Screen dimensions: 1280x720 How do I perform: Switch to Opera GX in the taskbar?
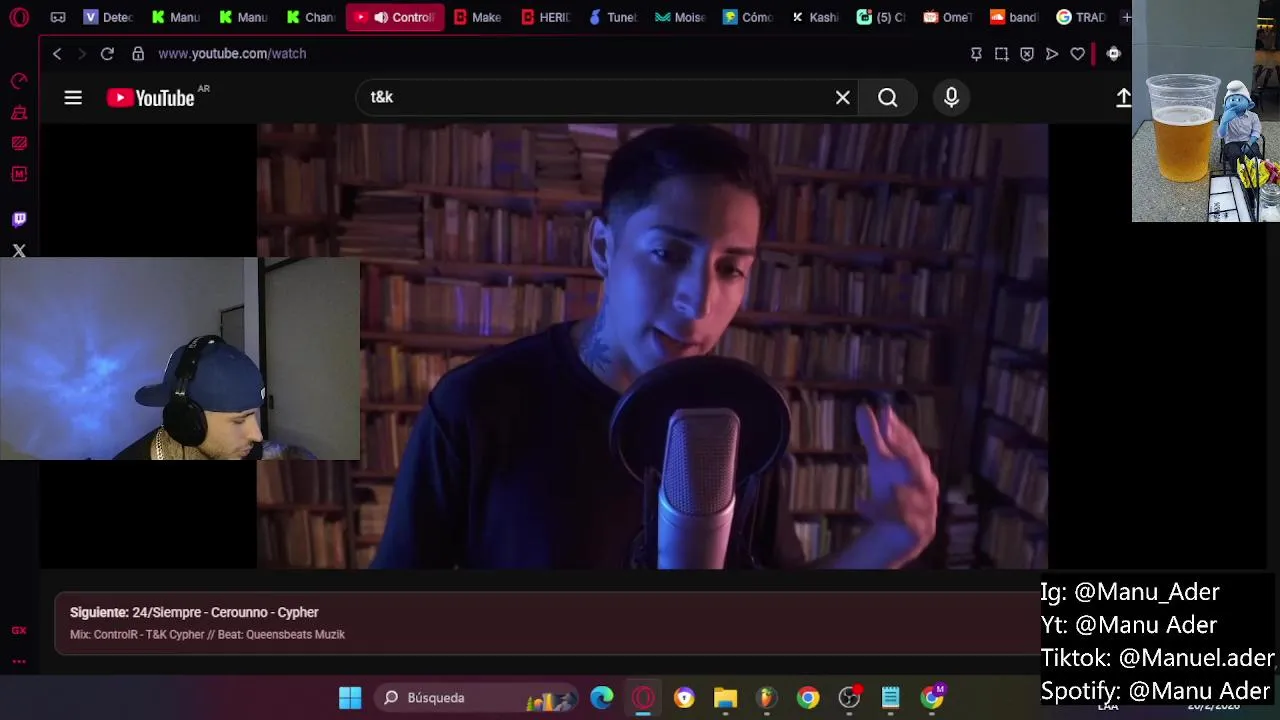[643, 698]
